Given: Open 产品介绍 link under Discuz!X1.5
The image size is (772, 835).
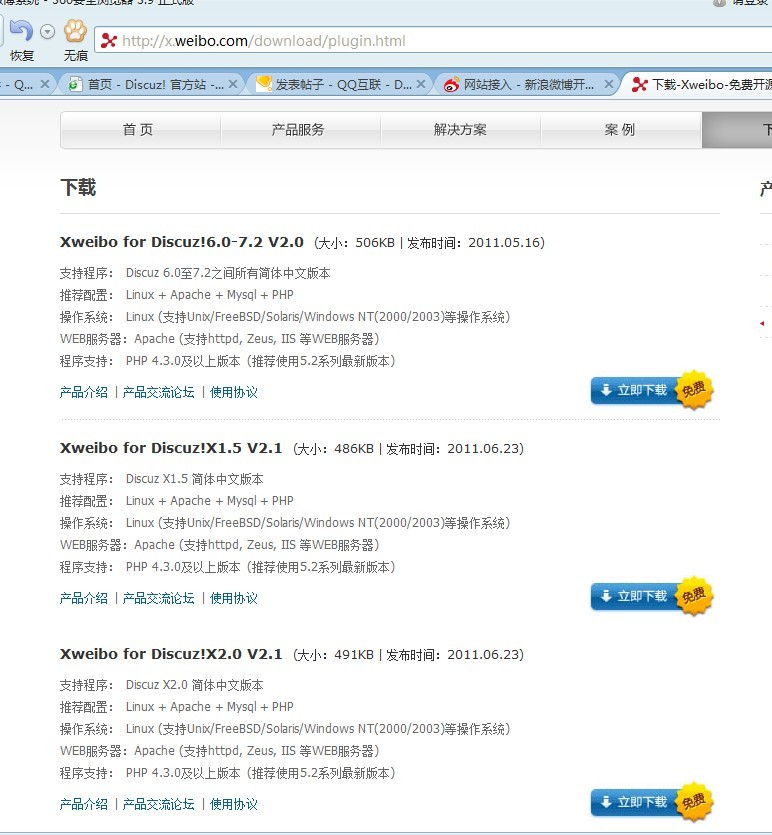Looking at the screenshot, I should [x=84, y=599].
